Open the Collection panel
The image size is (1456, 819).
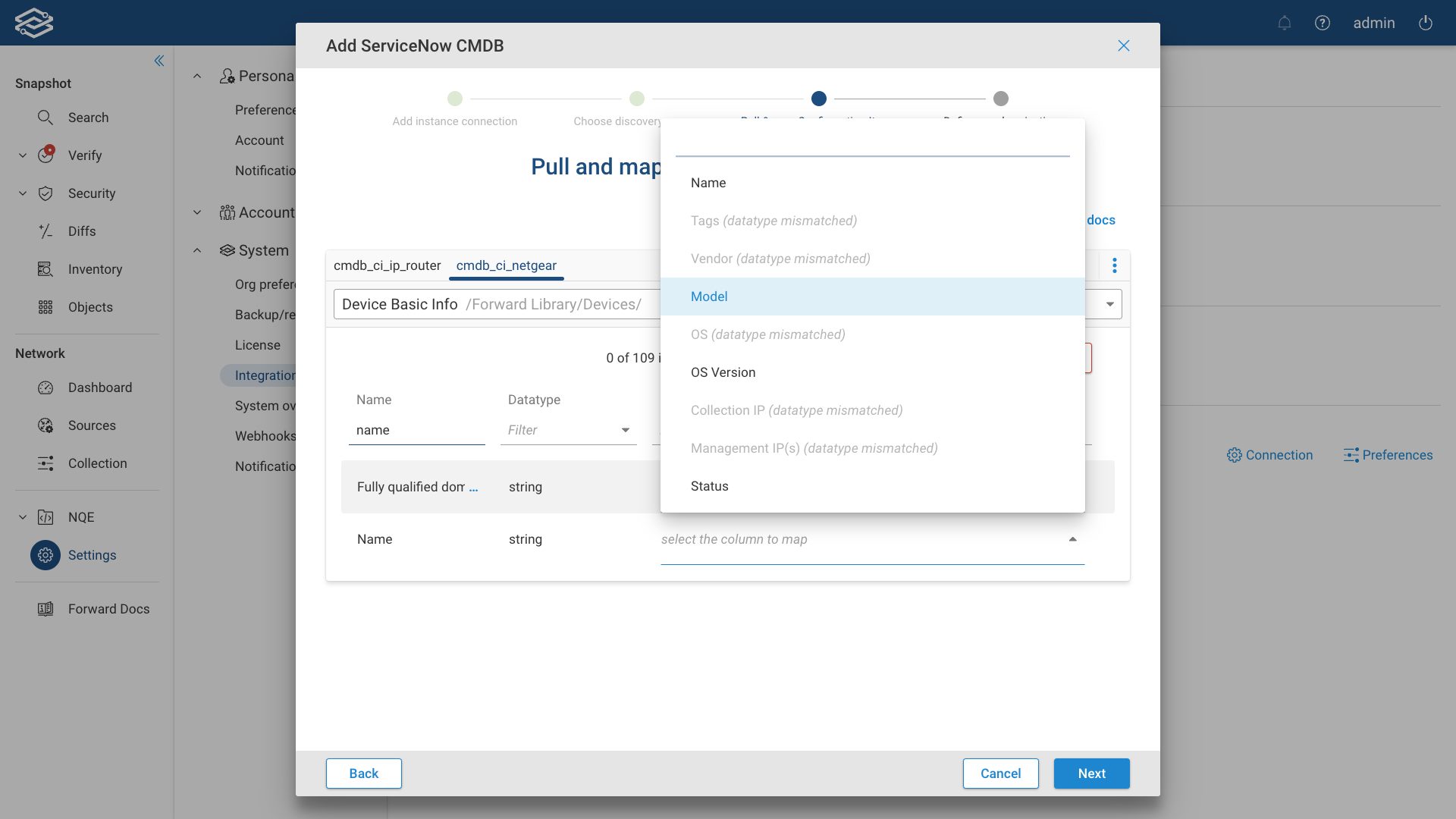tap(98, 463)
